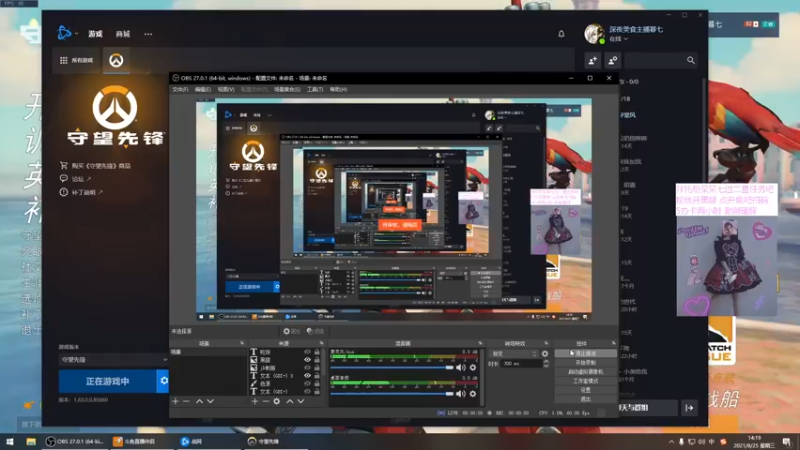Click the 滤镜 filters button in OBS
The width and height of the screenshot is (800, 450).
click(315, 331)
